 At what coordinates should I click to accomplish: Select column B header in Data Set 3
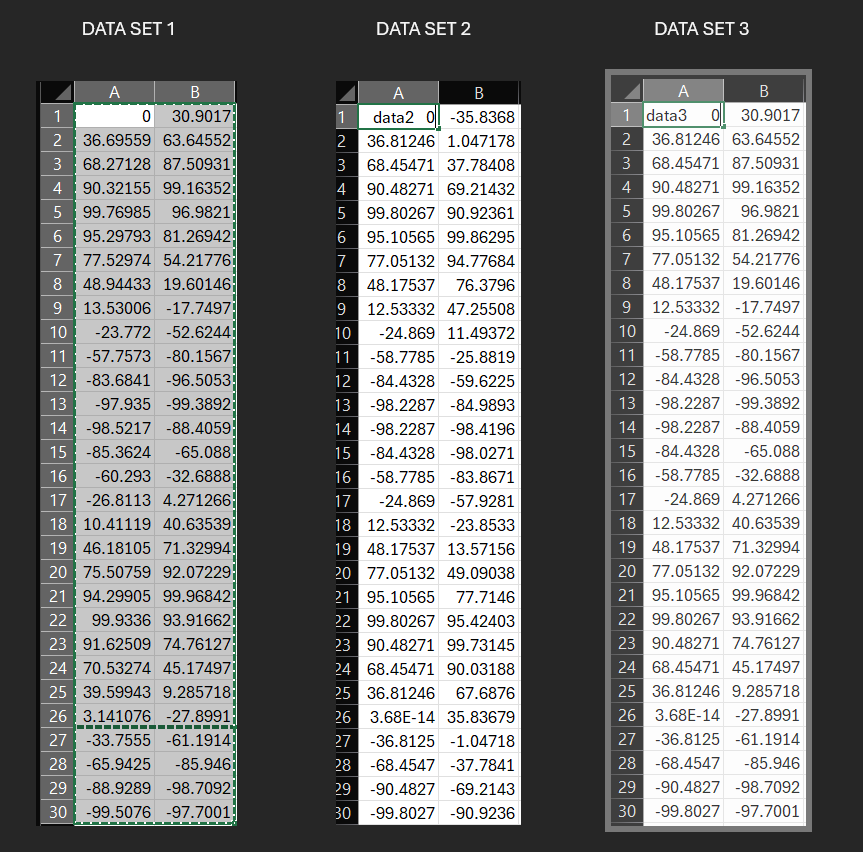763,91
